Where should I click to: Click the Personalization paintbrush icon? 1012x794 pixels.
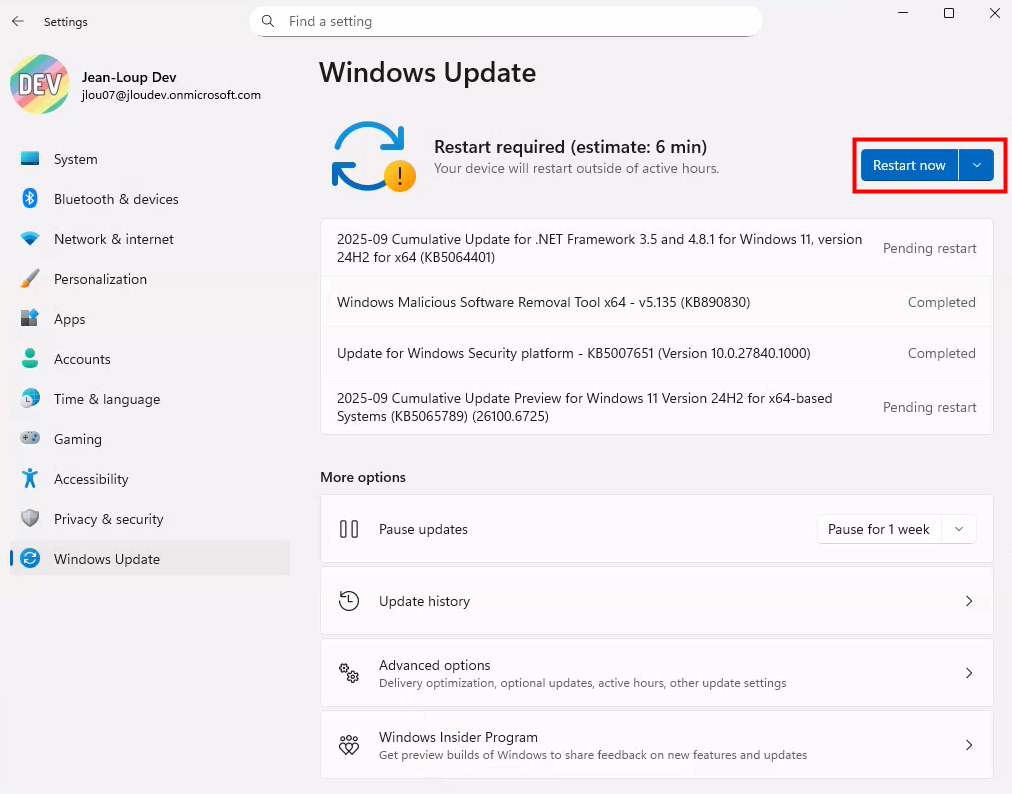[x=30, y=279]
